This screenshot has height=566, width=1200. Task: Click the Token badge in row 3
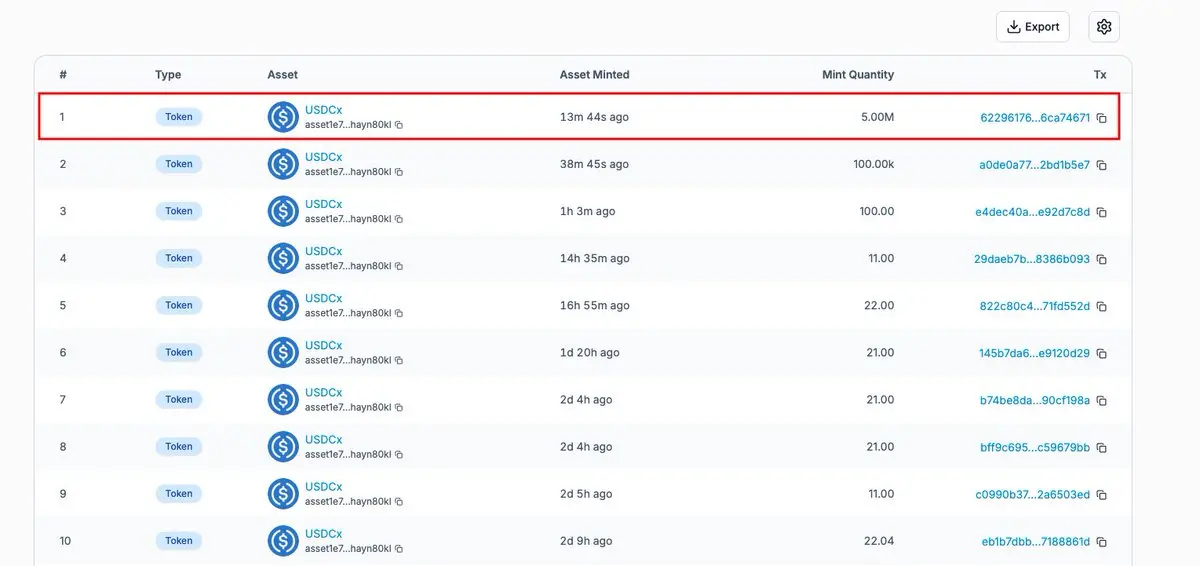point(179,211)
